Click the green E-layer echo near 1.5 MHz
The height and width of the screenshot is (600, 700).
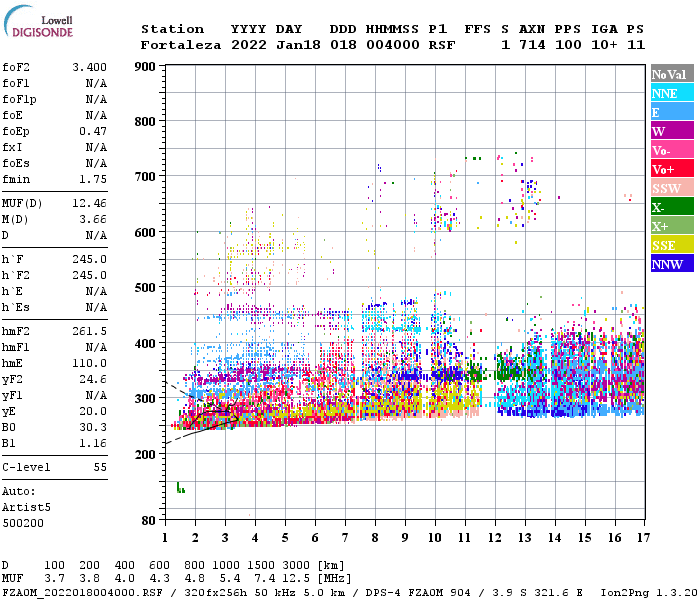pyautogui.click(x=180, y=488)
